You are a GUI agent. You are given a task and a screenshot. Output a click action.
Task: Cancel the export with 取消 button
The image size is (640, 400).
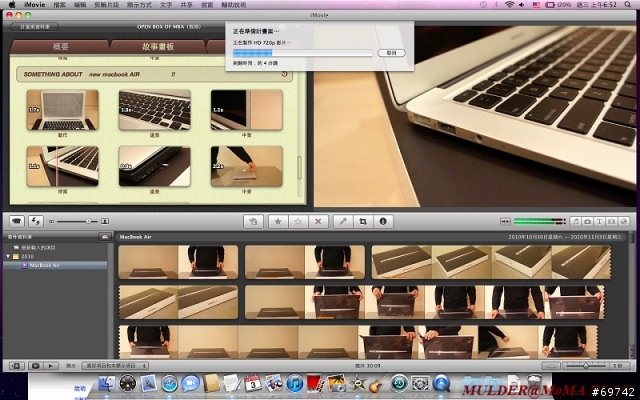[391, 53]
